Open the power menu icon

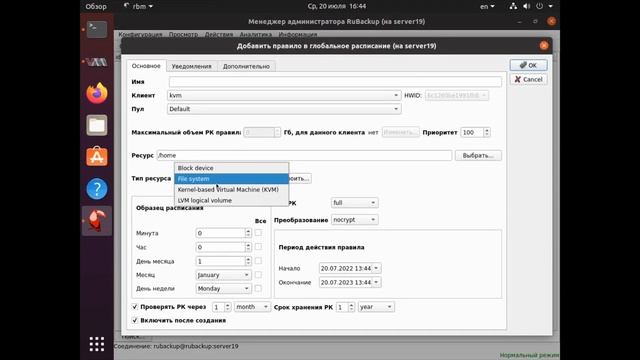pos(539,6)
